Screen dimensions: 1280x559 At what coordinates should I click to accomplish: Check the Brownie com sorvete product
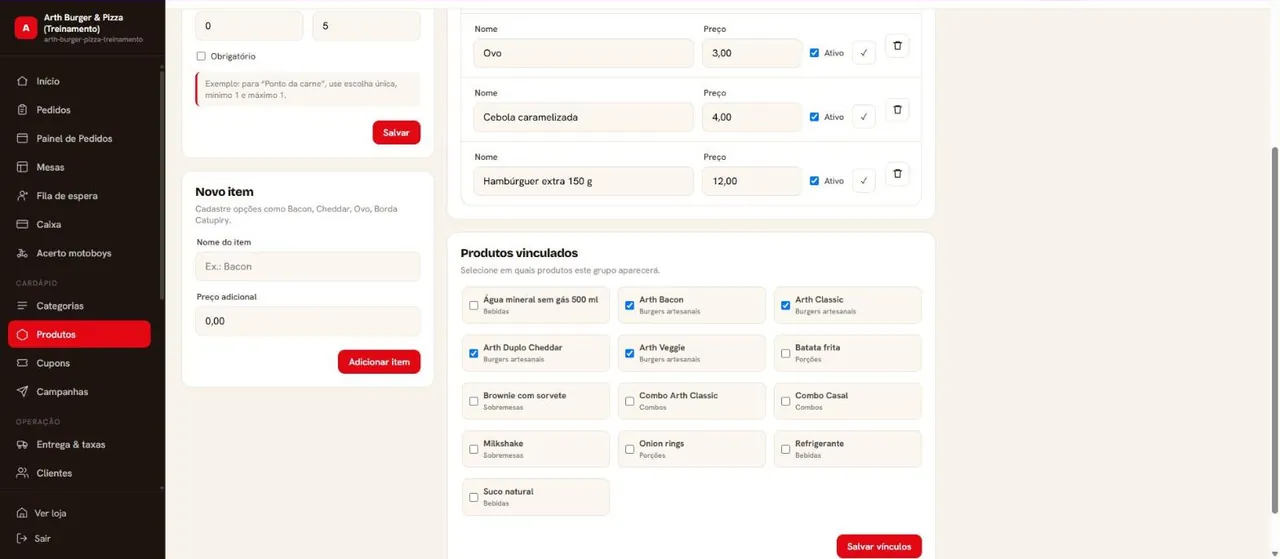[x=474, y=402]
